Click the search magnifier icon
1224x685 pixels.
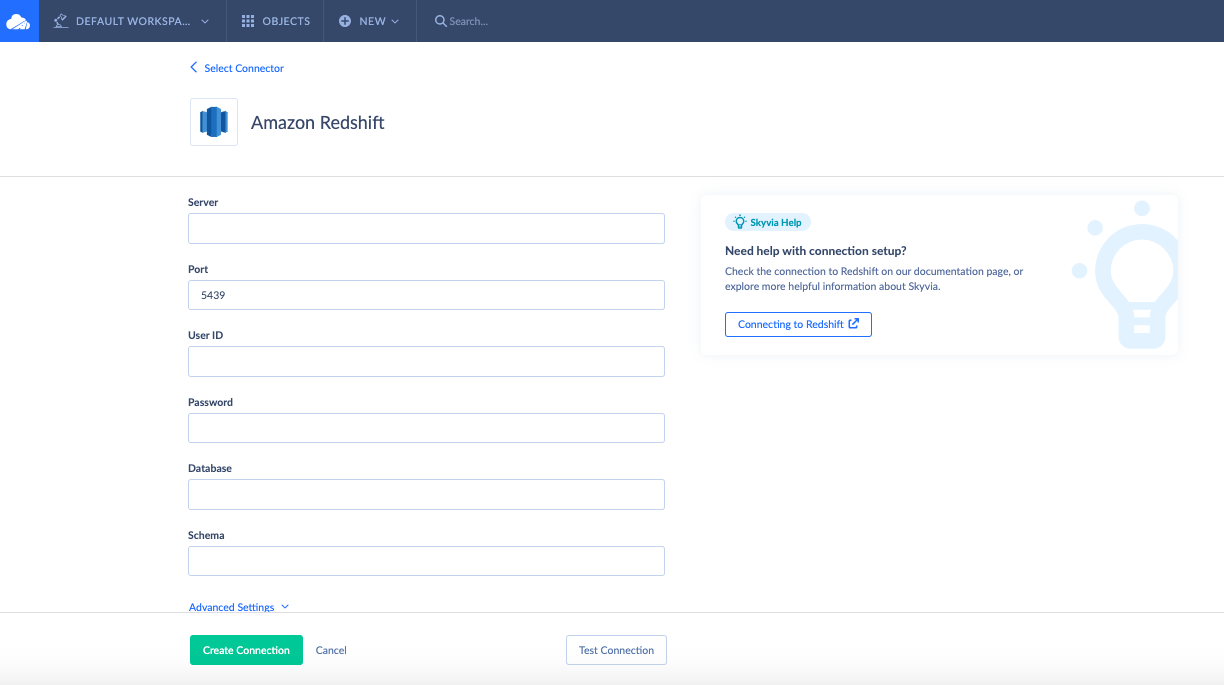(x=440, y=20)
